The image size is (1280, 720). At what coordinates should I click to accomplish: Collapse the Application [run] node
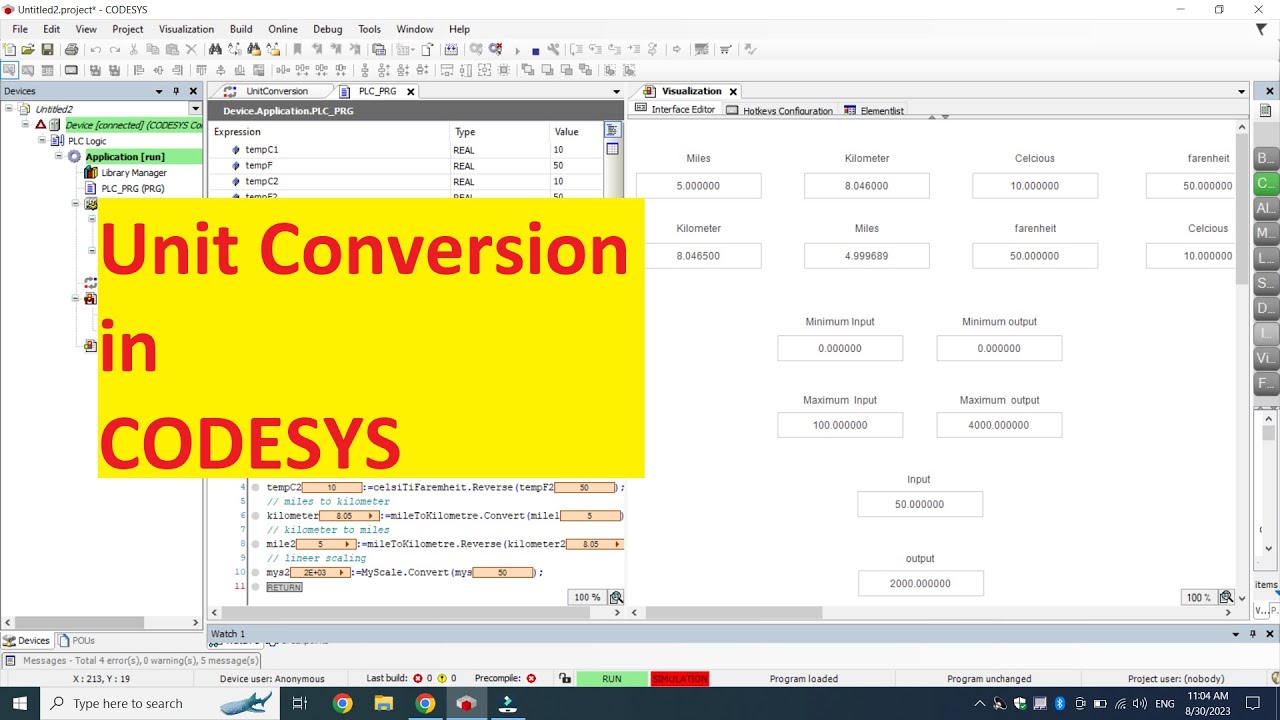click(58, 157)
